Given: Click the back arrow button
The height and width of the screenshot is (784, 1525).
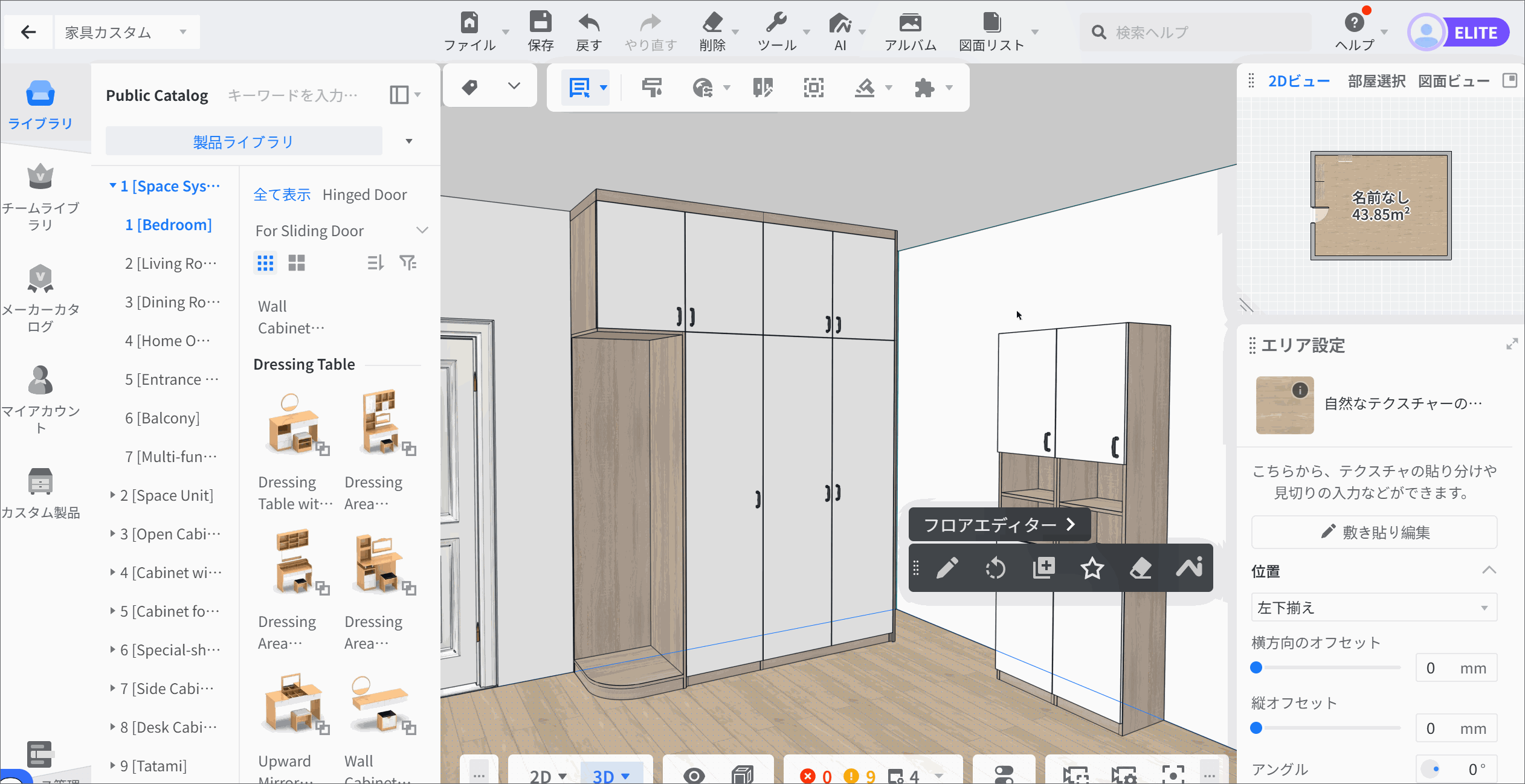Looking at the screenshot, I should click(x=28, y=32).
